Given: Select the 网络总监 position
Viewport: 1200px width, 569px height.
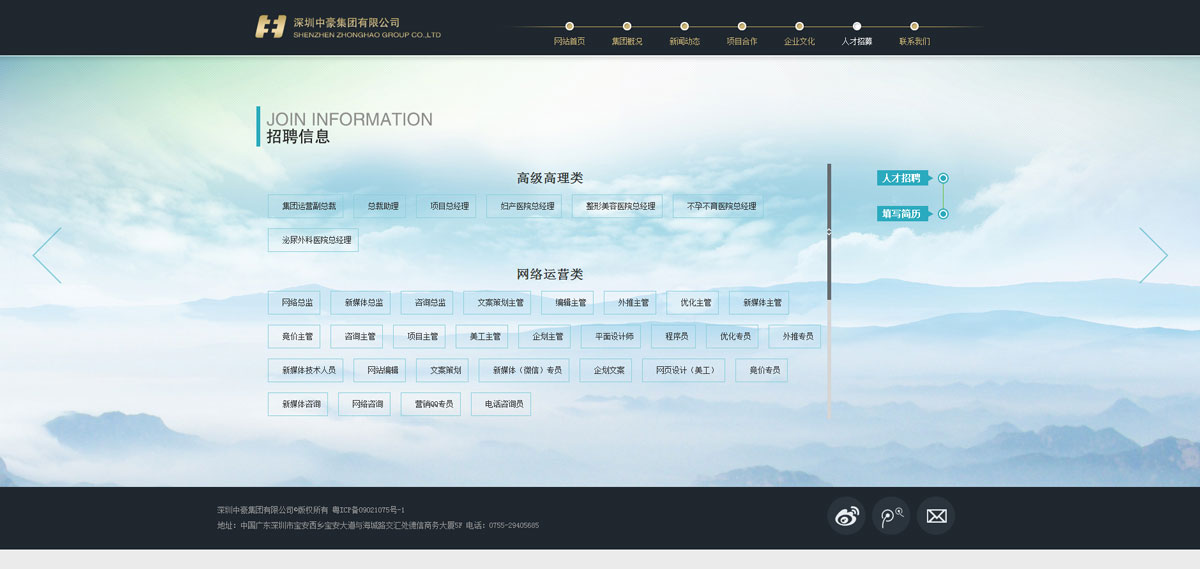Looking at the screenshot, I should tap(297, 302).
